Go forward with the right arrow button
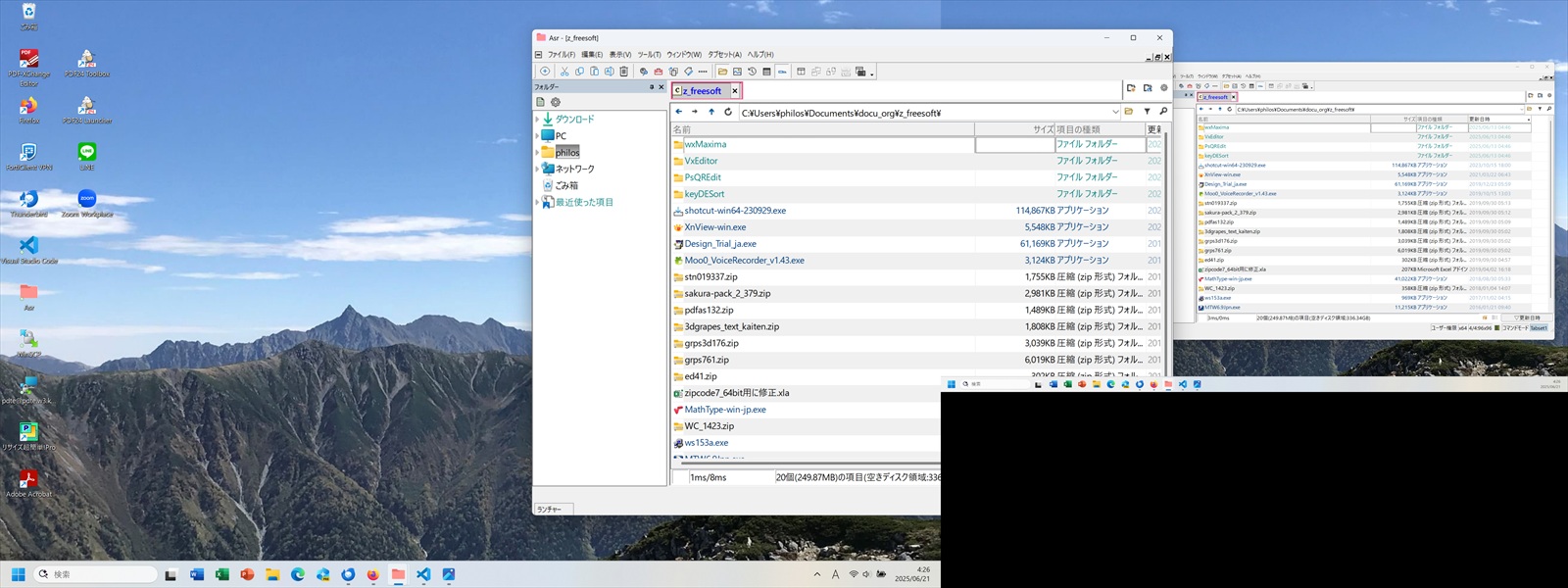Image resolution: width=1568 pixels, height=588 pixels. [695, 112]
